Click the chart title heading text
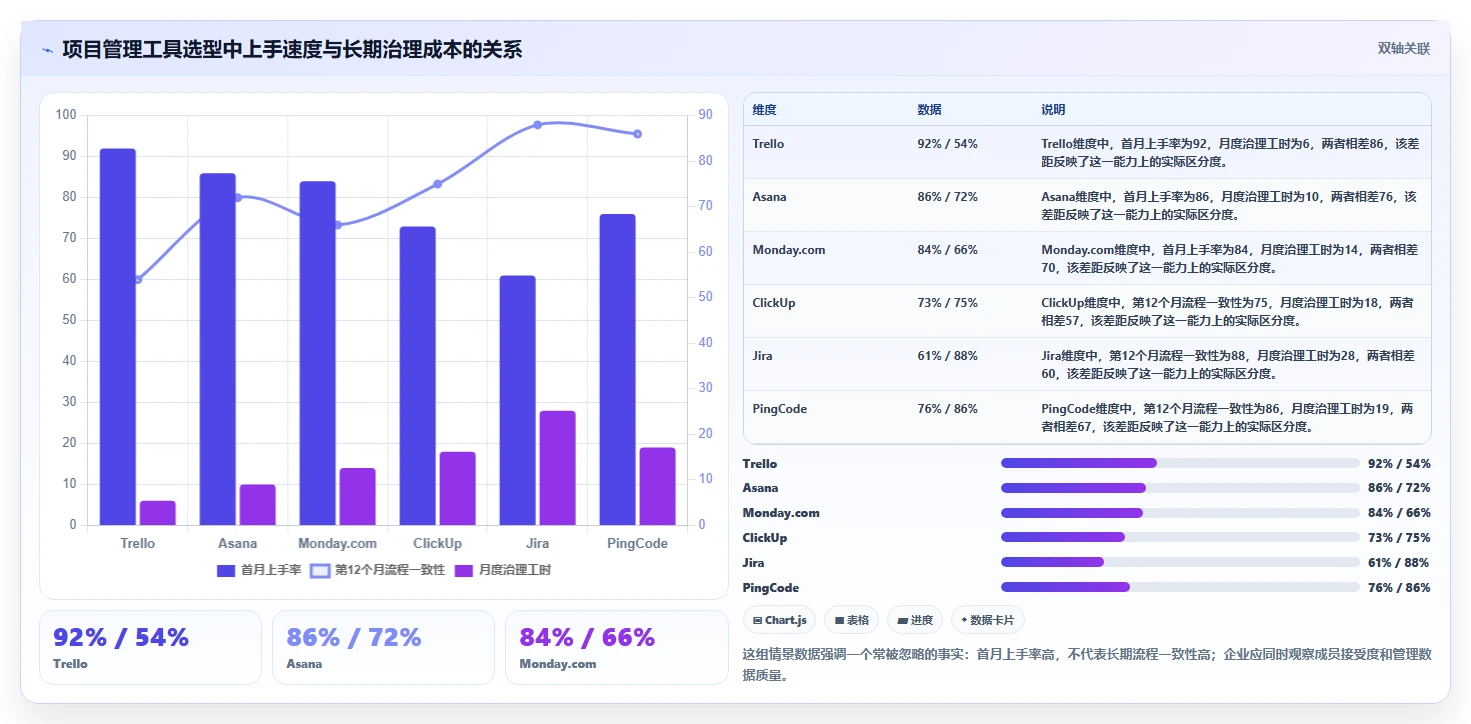1471x724 pixels. (292, 49)
